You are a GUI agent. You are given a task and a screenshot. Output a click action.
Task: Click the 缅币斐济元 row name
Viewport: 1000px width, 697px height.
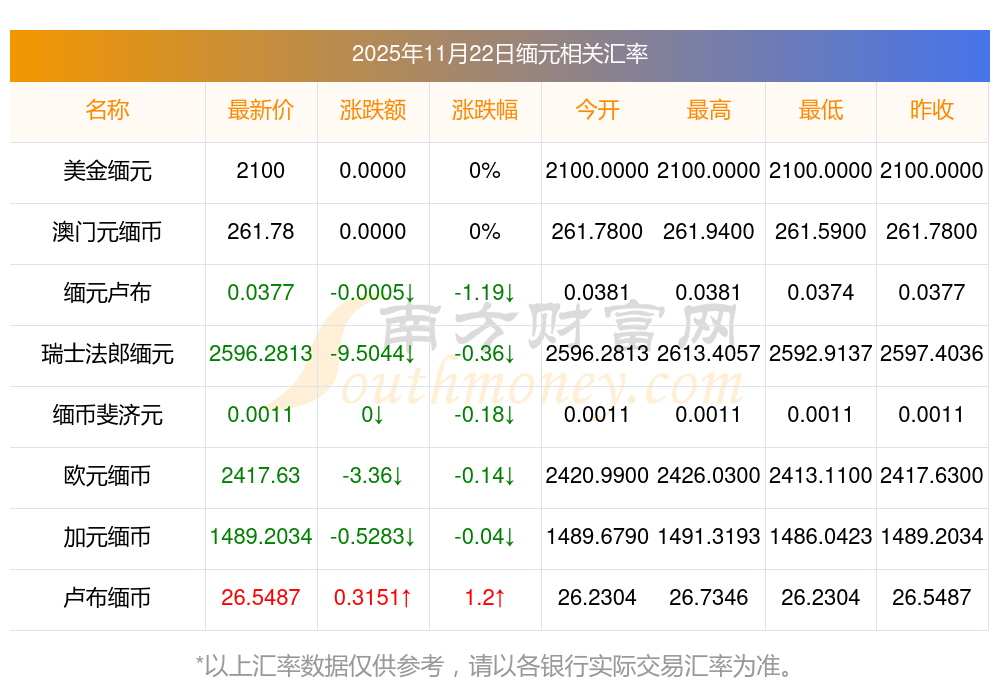[x=107, y=415]
